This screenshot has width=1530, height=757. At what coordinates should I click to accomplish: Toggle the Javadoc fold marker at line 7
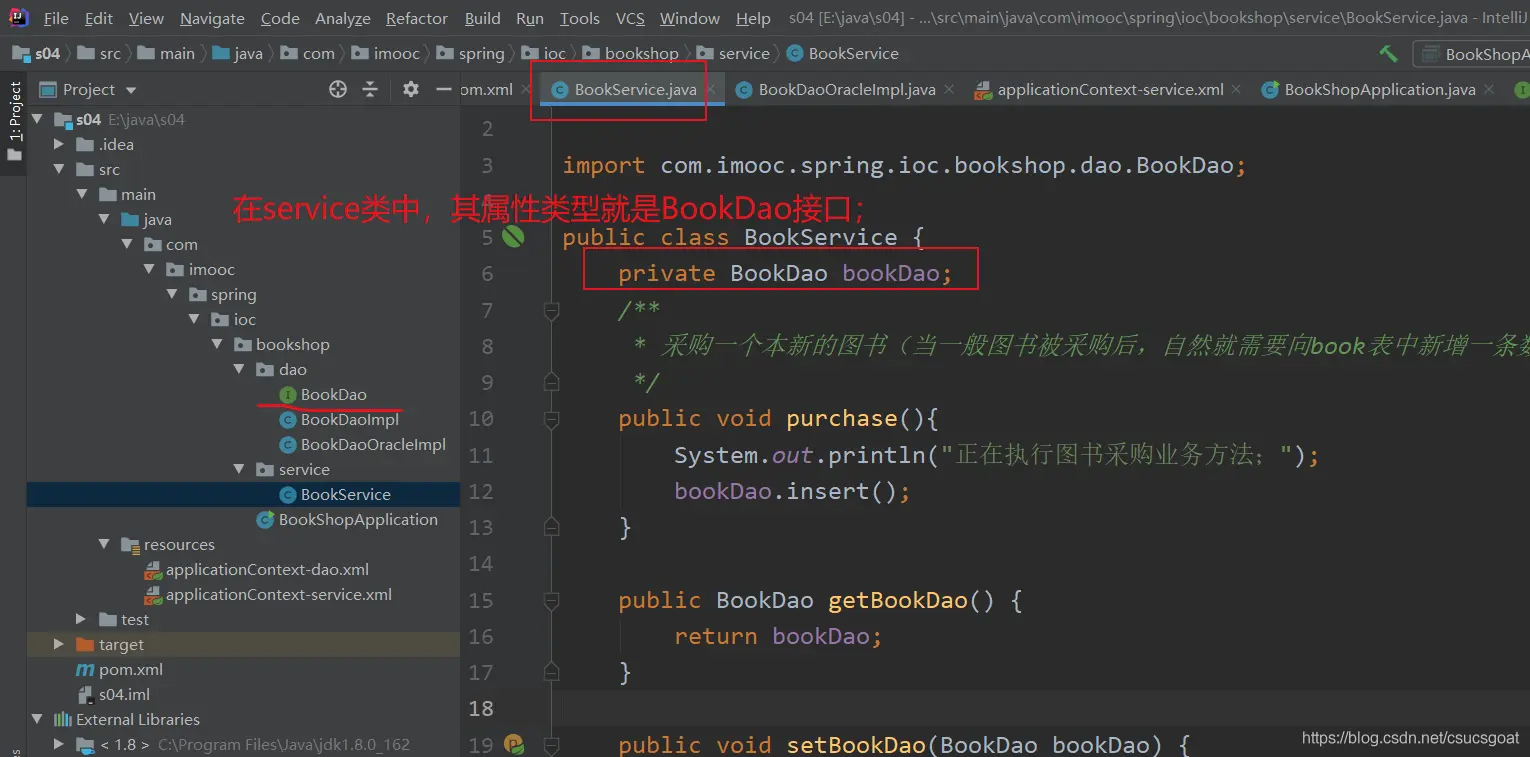tap(551, 311)
